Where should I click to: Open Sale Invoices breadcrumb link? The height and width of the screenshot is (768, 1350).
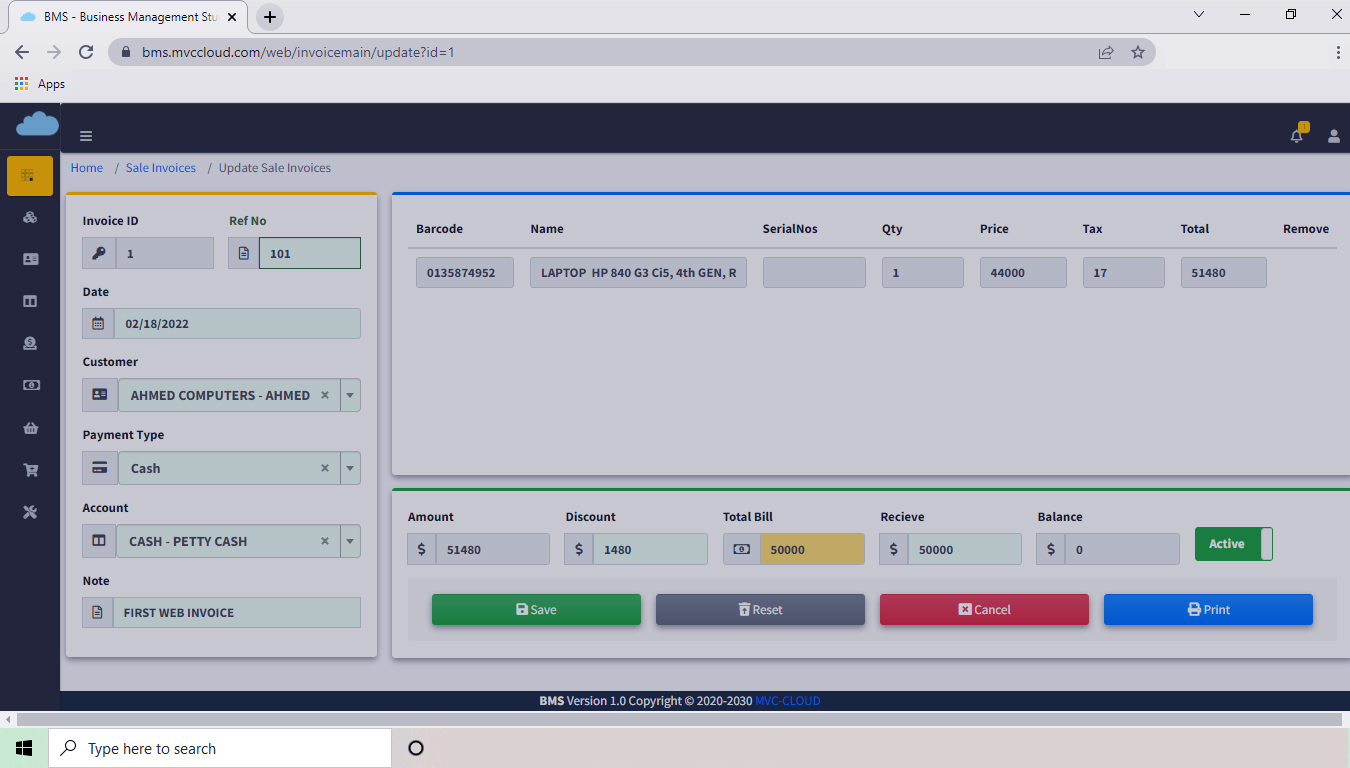click(160, 168)
